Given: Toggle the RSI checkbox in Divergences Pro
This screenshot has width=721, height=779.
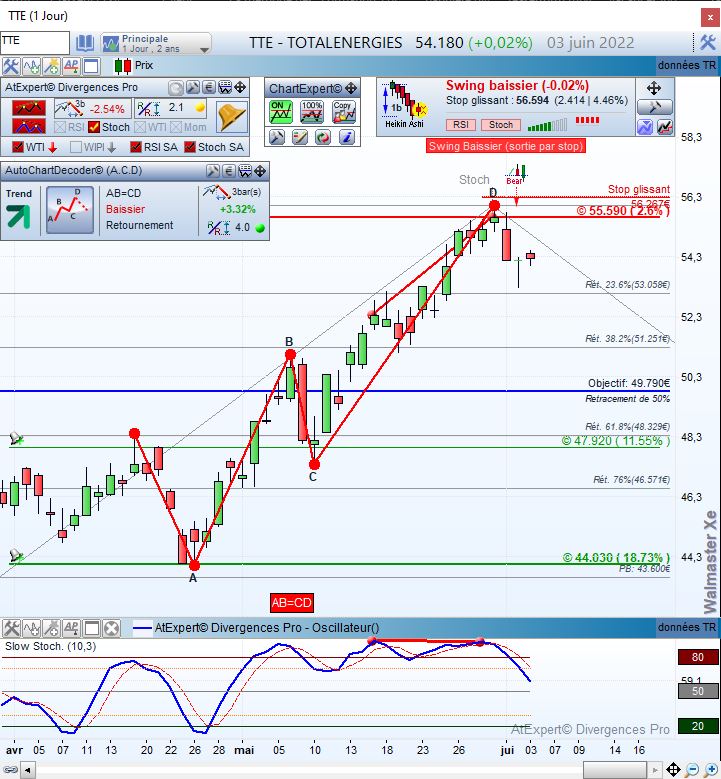Looking at the screenshot, I should coord(60,127).
